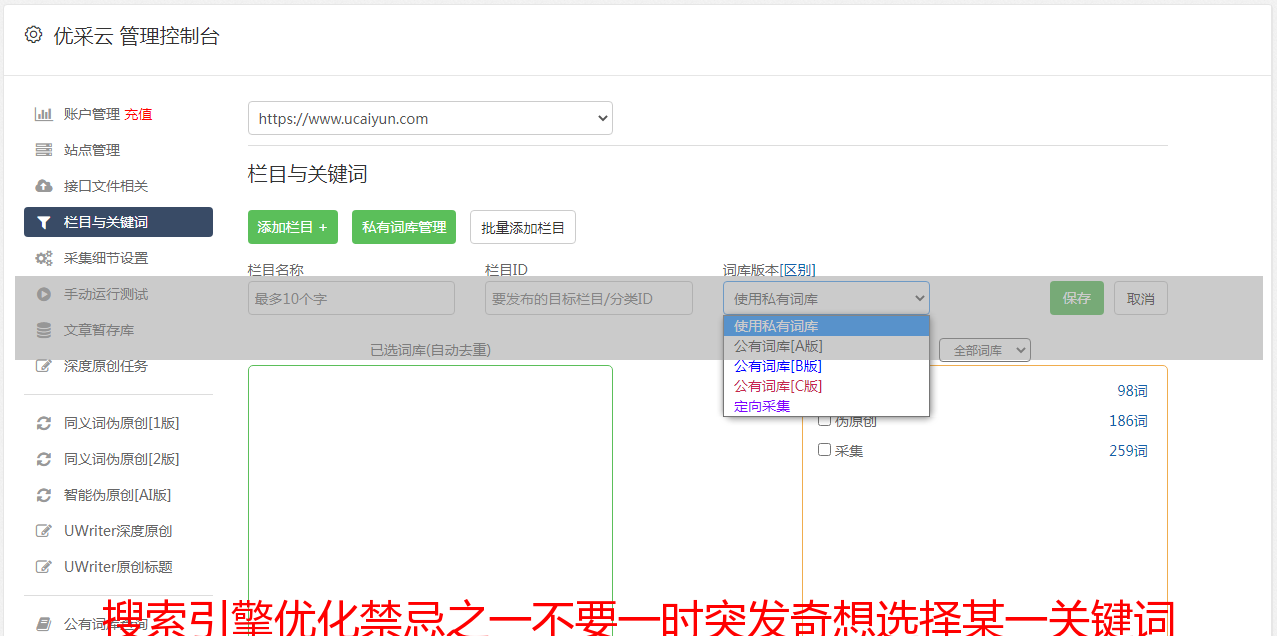Image resolution: width=1277 pixels, height=636 pixels.
Task: Click the edit icon for UWriter原创标题
Action: tap(44, 567)
